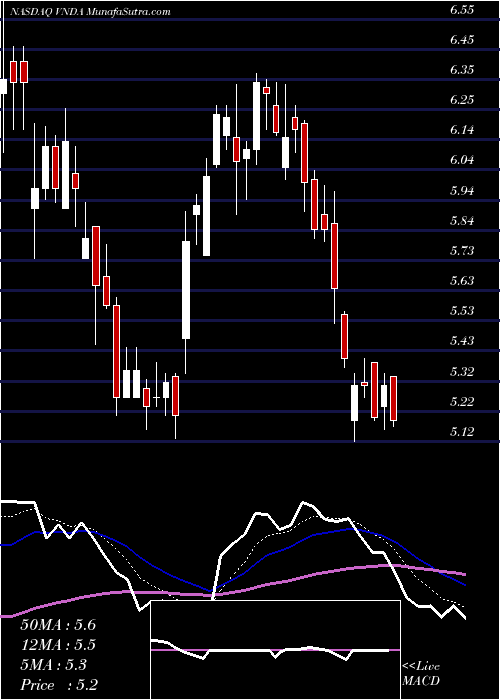The height and width of the screenshot is (700, 500).
Task: Click the NASDAQ VNDA MunafaSutra.com title
Action: [x=89, y=12]
